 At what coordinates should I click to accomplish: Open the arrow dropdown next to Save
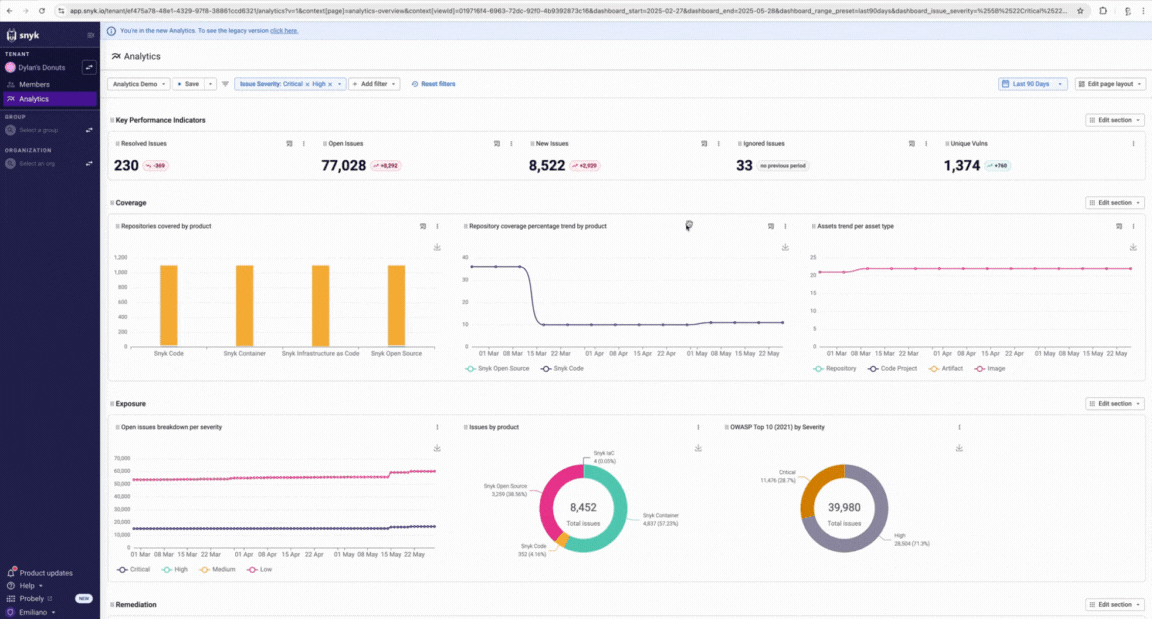point(210,84)
